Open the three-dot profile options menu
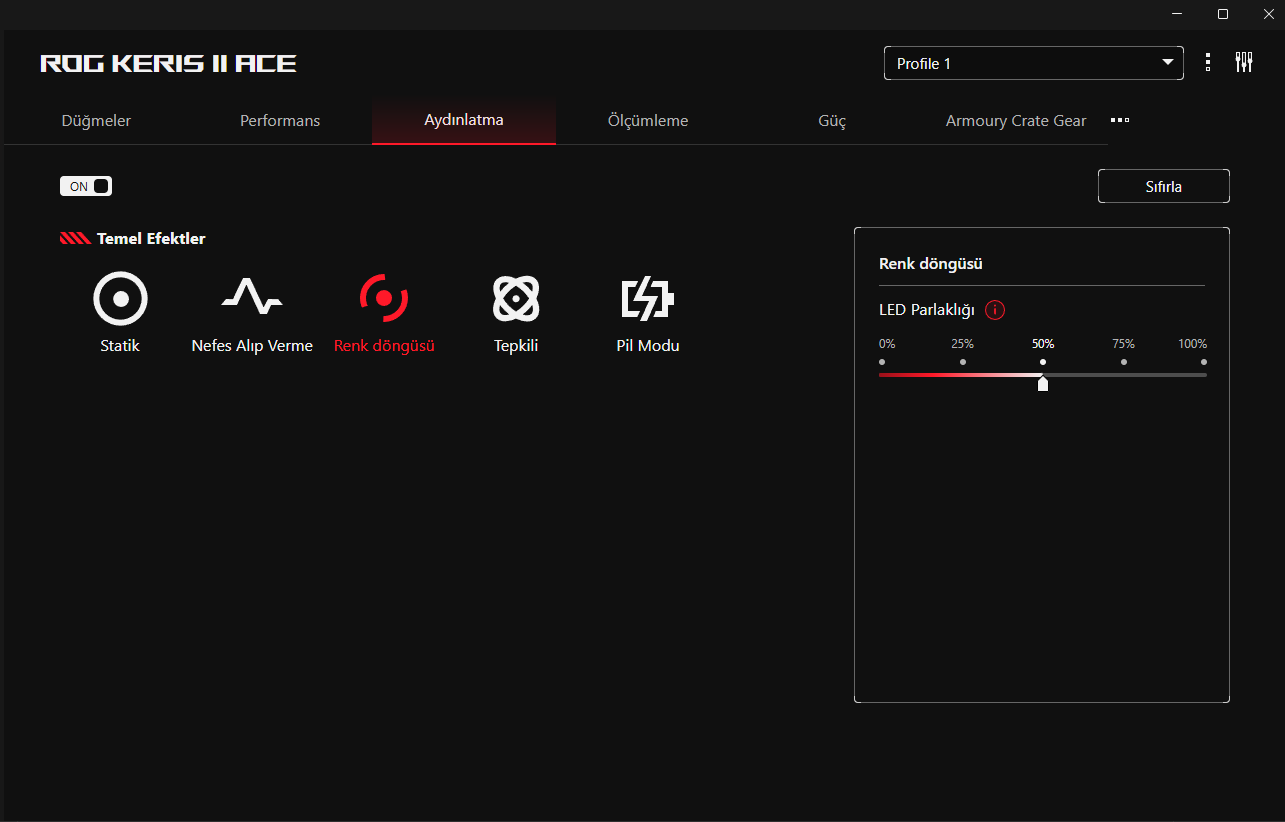 tap(1208, 63)
